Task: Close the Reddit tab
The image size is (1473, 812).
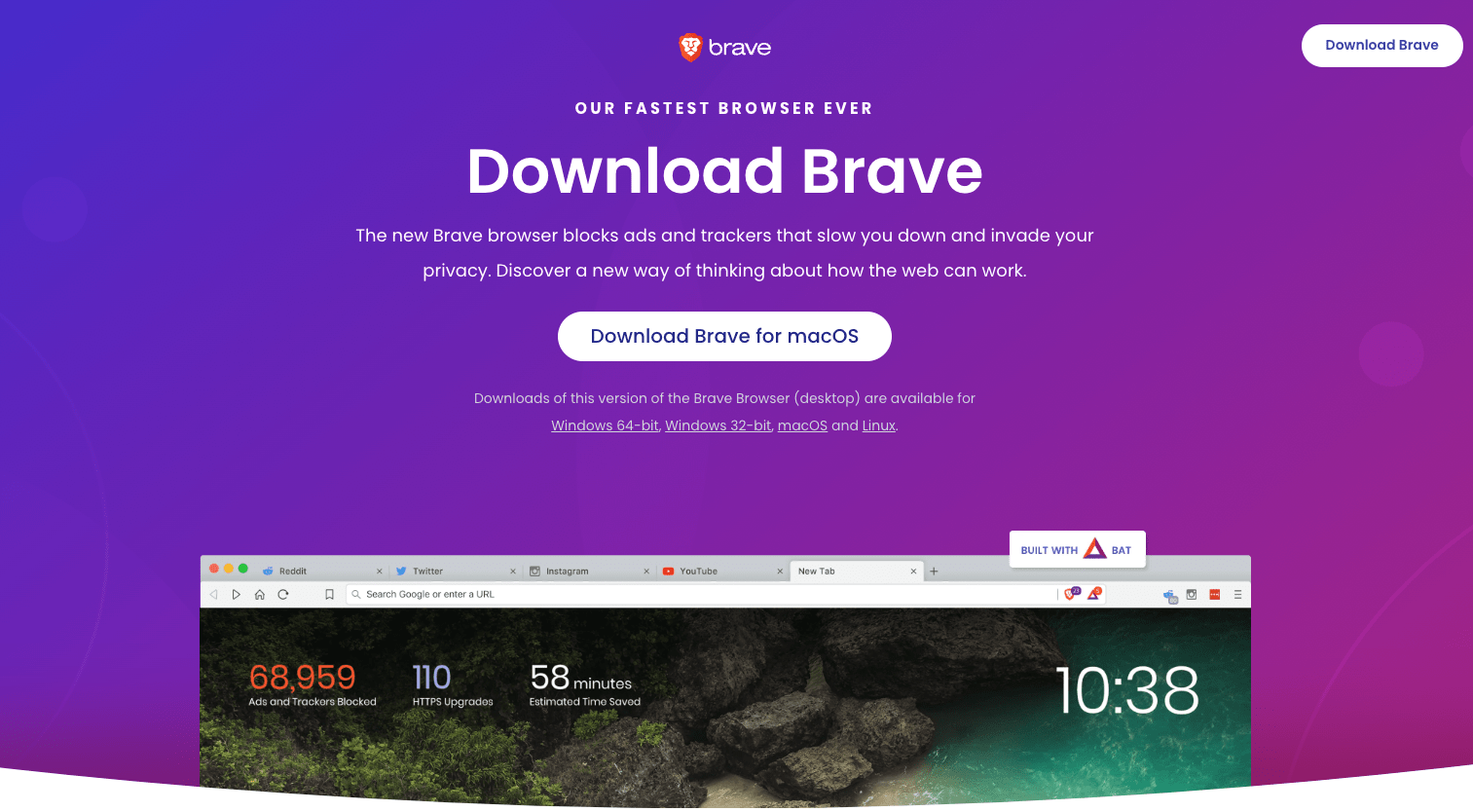Action: tap(380, 572)
